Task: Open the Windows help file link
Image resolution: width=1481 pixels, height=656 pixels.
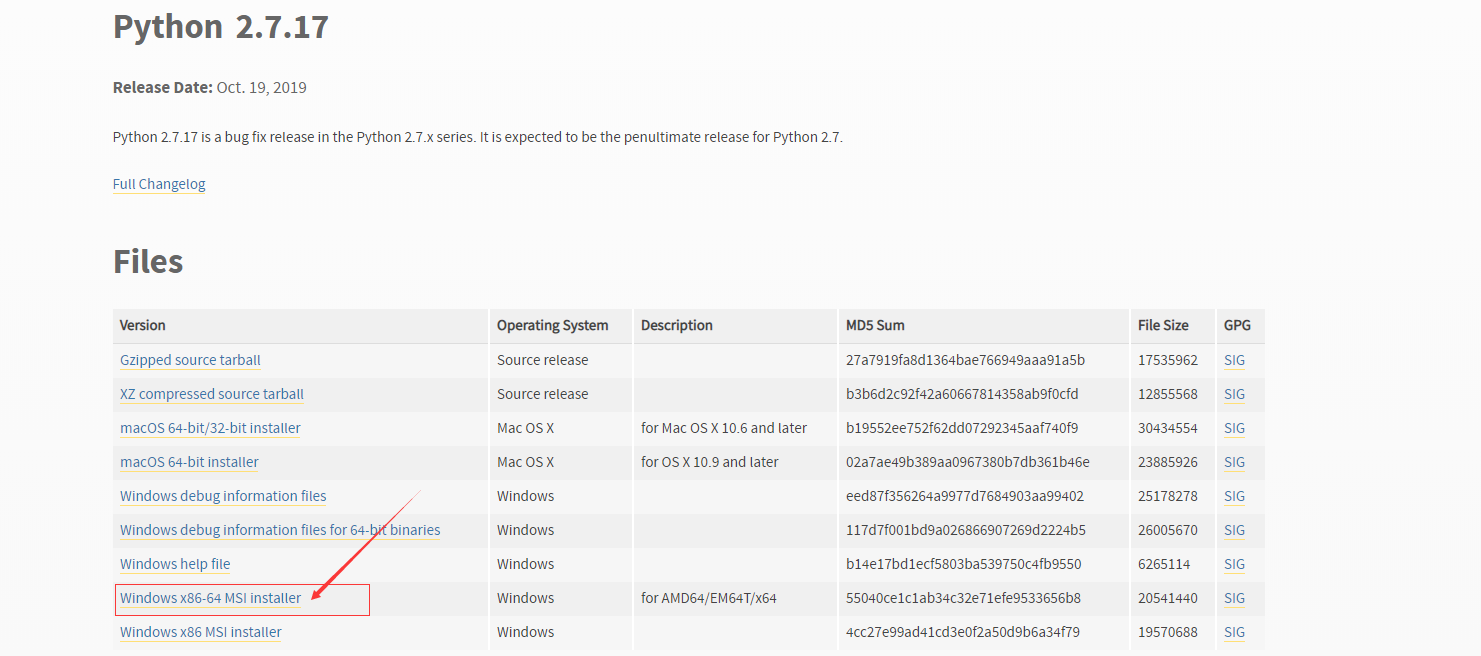Action: 175,564
